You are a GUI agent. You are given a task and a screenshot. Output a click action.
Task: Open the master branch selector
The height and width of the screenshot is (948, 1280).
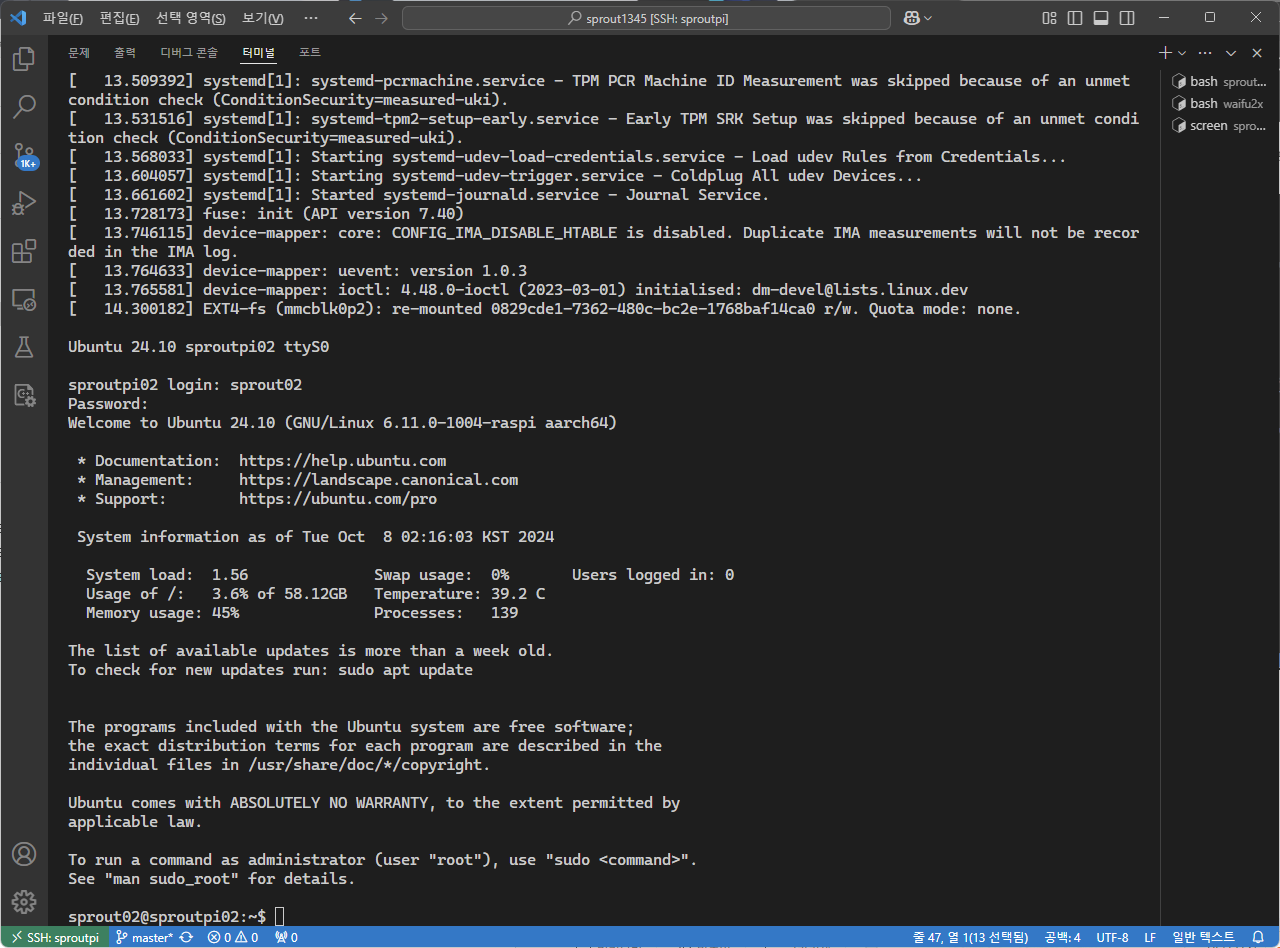[x=145, y=937]
